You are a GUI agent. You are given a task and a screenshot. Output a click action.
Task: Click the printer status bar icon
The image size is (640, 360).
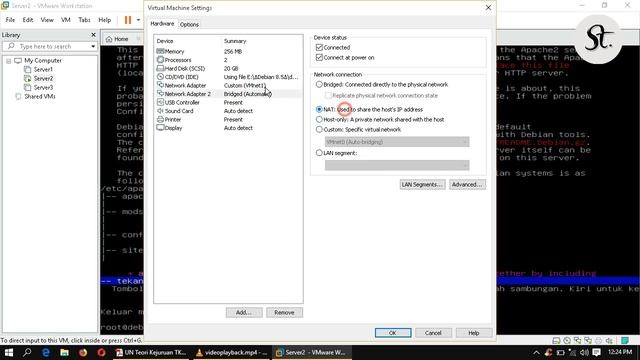[x=598, y=340]
